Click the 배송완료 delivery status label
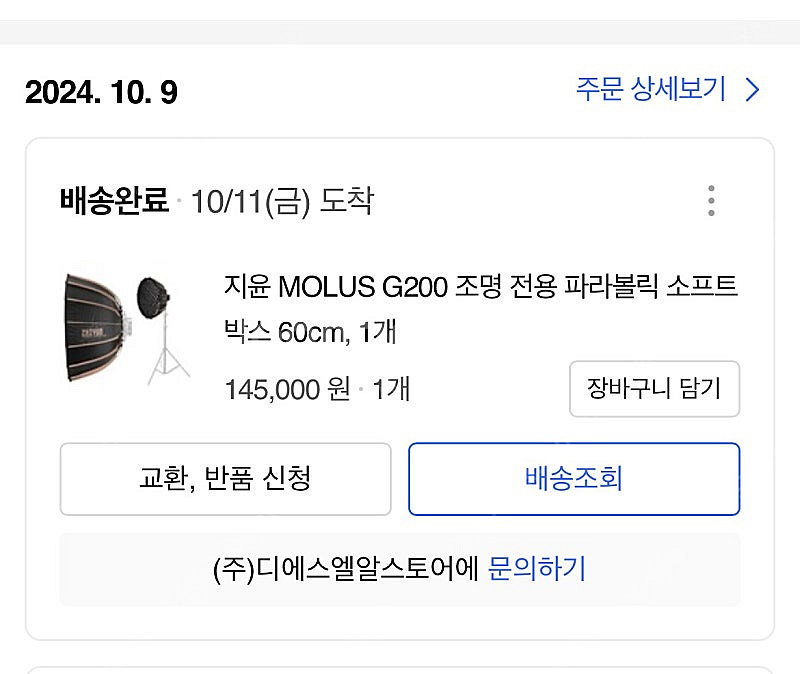 (114, 201)
